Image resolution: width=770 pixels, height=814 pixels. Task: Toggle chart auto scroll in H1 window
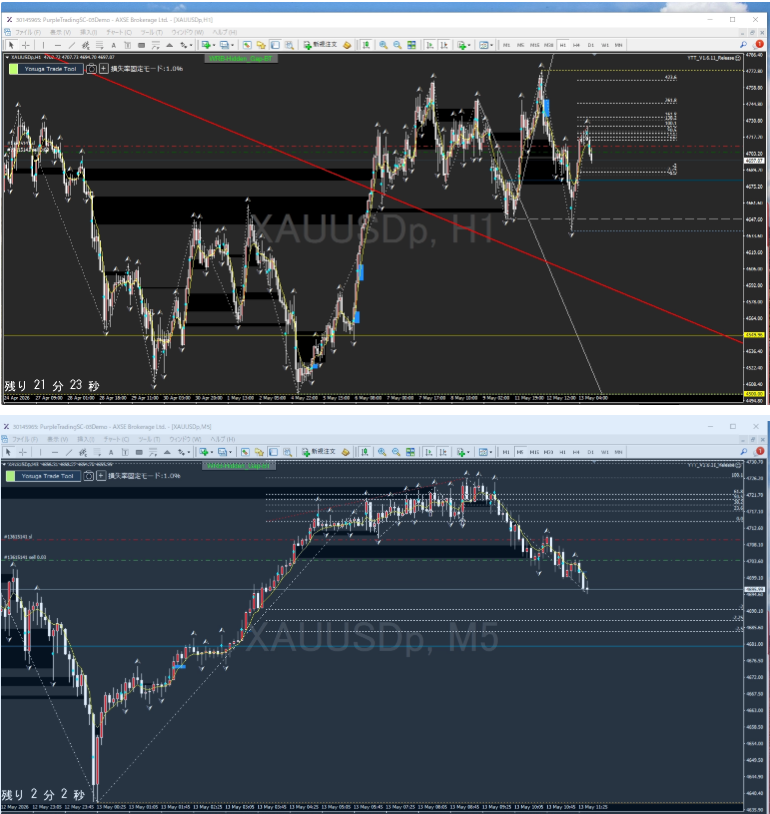coord(429,45)
